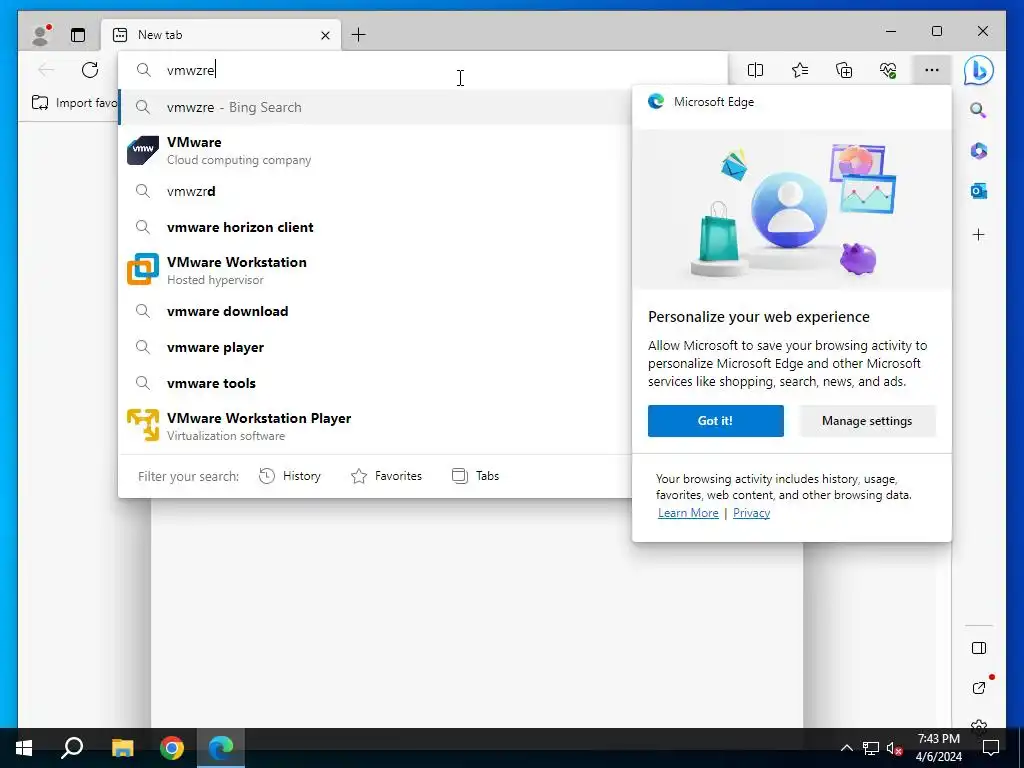Viewport: 1024px width, 768px height.
Task: Select 'vmware horizon client' suggestion
Action: tap(376, 227)
